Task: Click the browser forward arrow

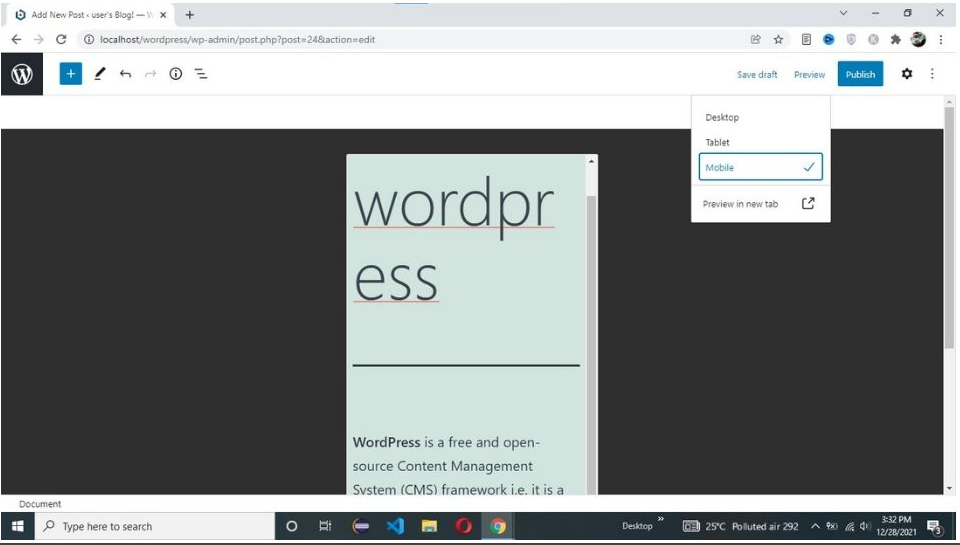Action: click(x=39, y=39)
